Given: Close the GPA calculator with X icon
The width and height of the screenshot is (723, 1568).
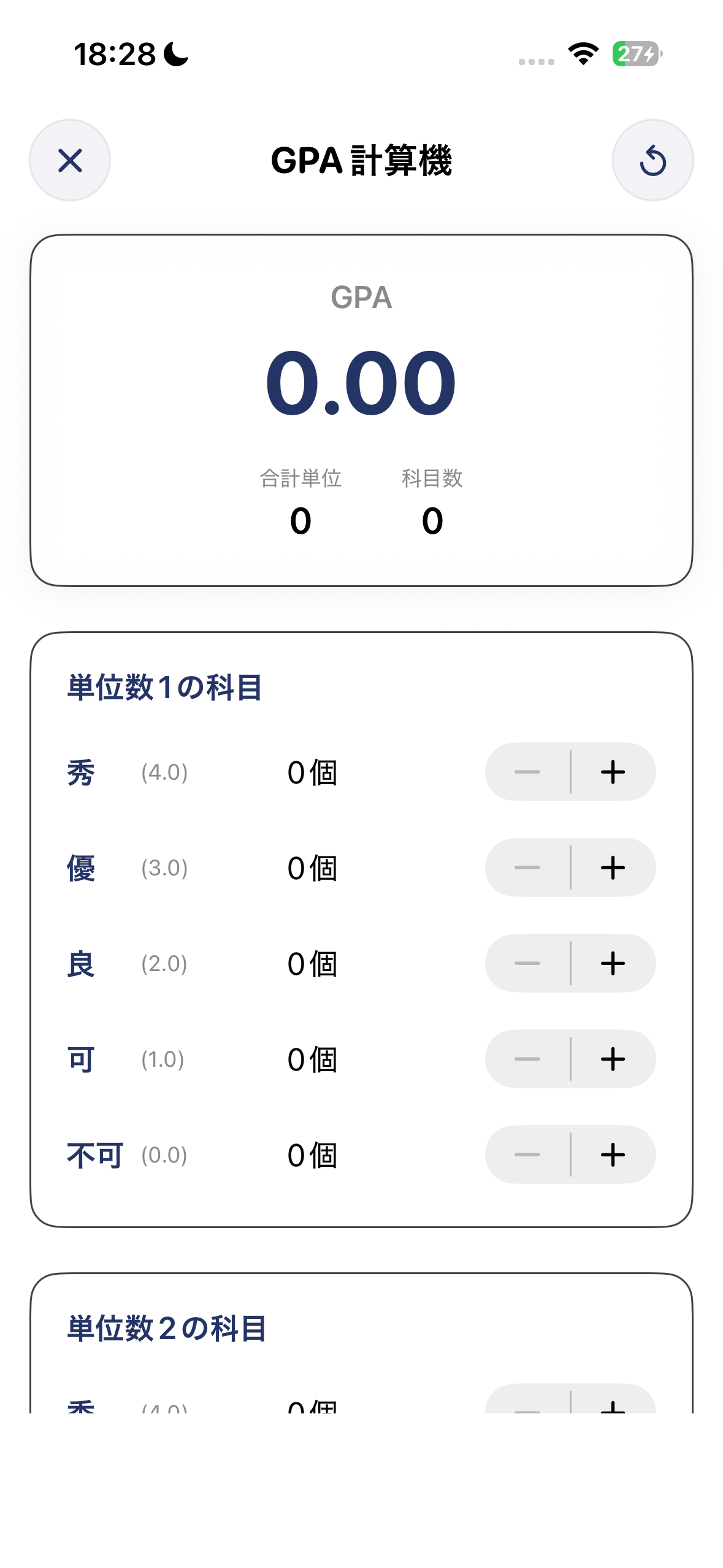Looking at the screenshot, I should tap(70, 161).
